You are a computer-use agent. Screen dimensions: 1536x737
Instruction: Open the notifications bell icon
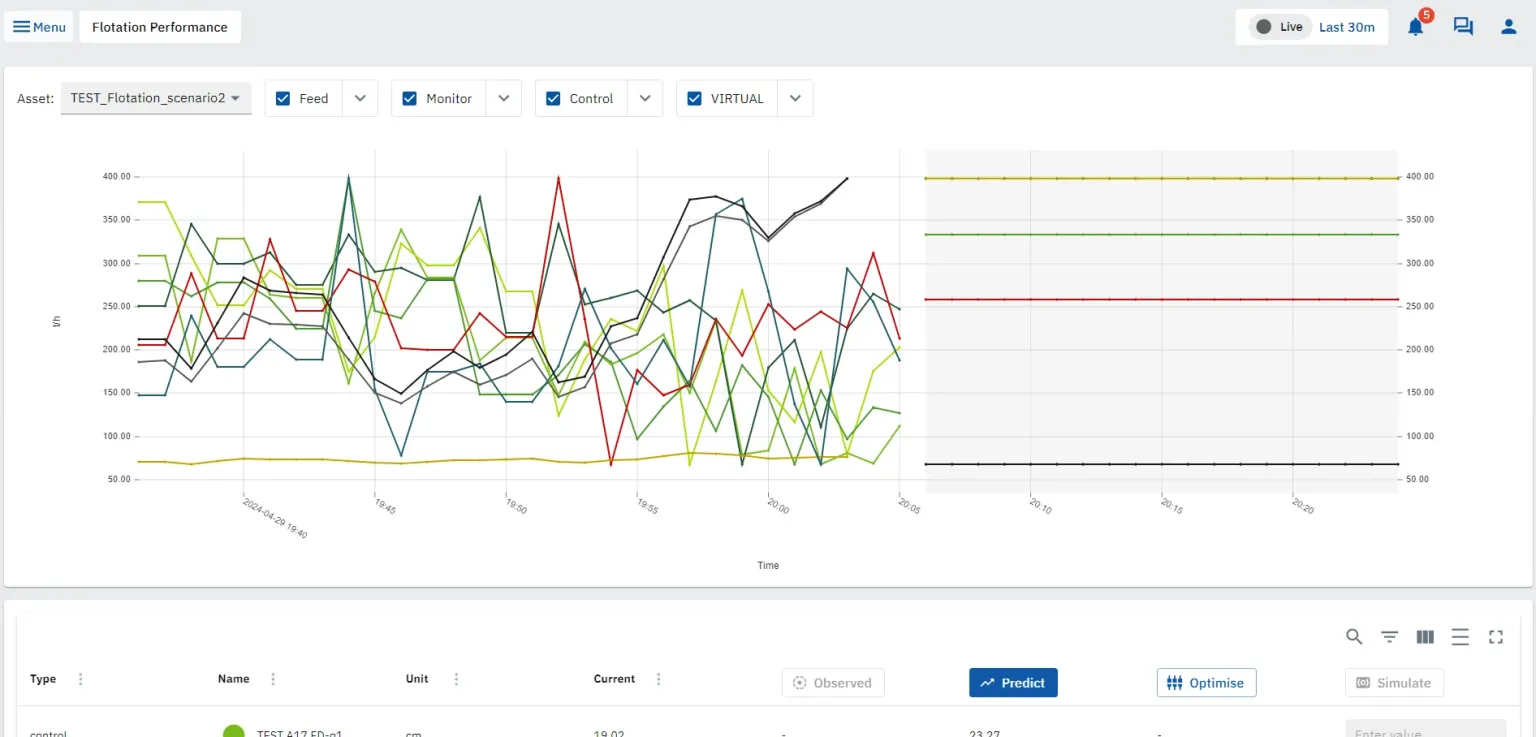pos(1415,27)
